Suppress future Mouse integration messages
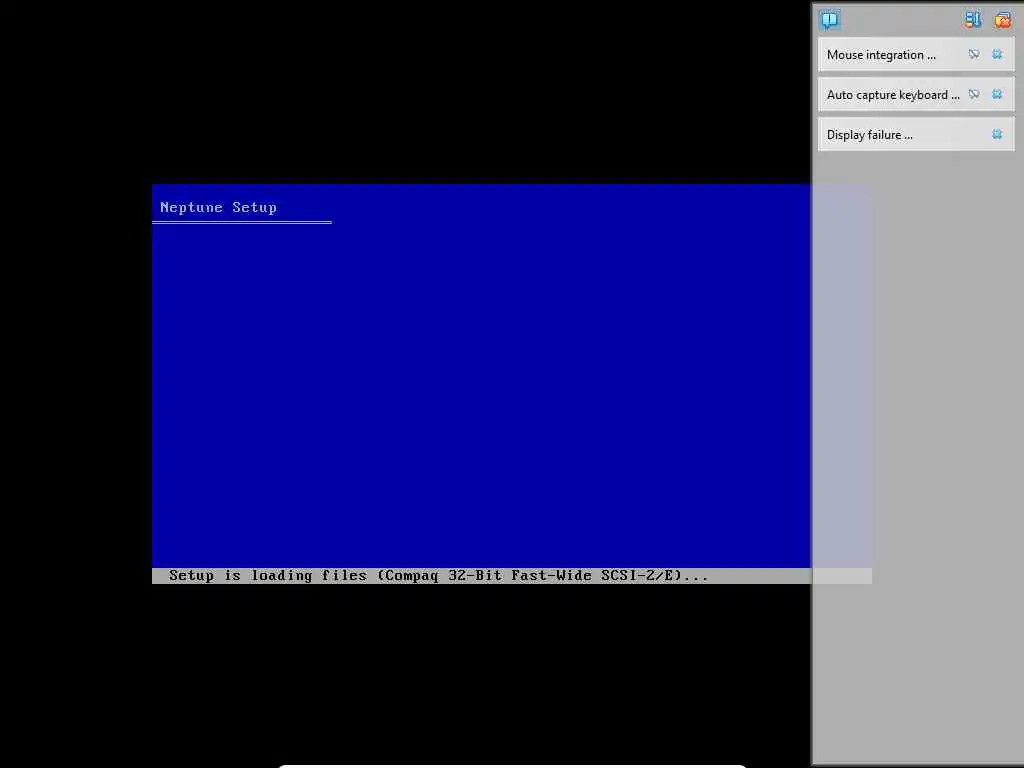The width and height of the screenshot is (1024, 768). pos(974,54)
